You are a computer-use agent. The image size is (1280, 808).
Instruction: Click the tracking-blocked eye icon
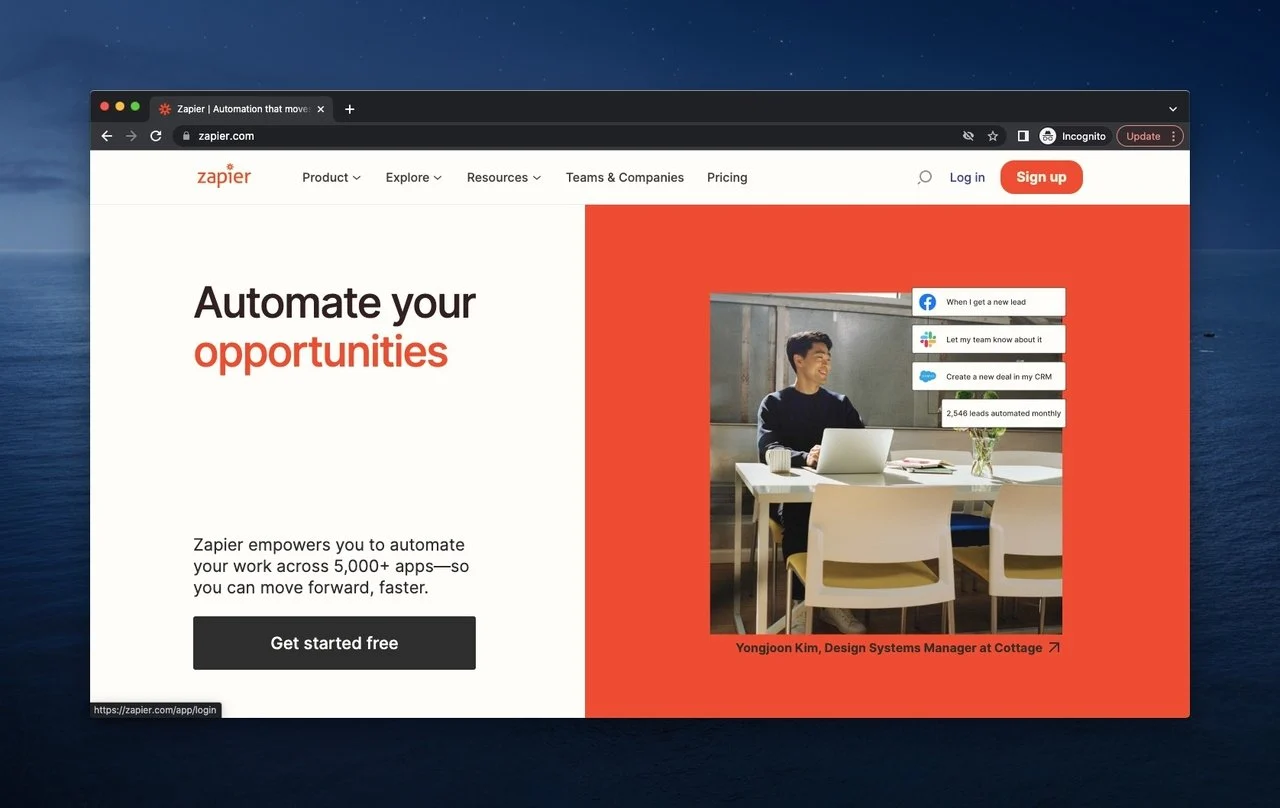968,136
